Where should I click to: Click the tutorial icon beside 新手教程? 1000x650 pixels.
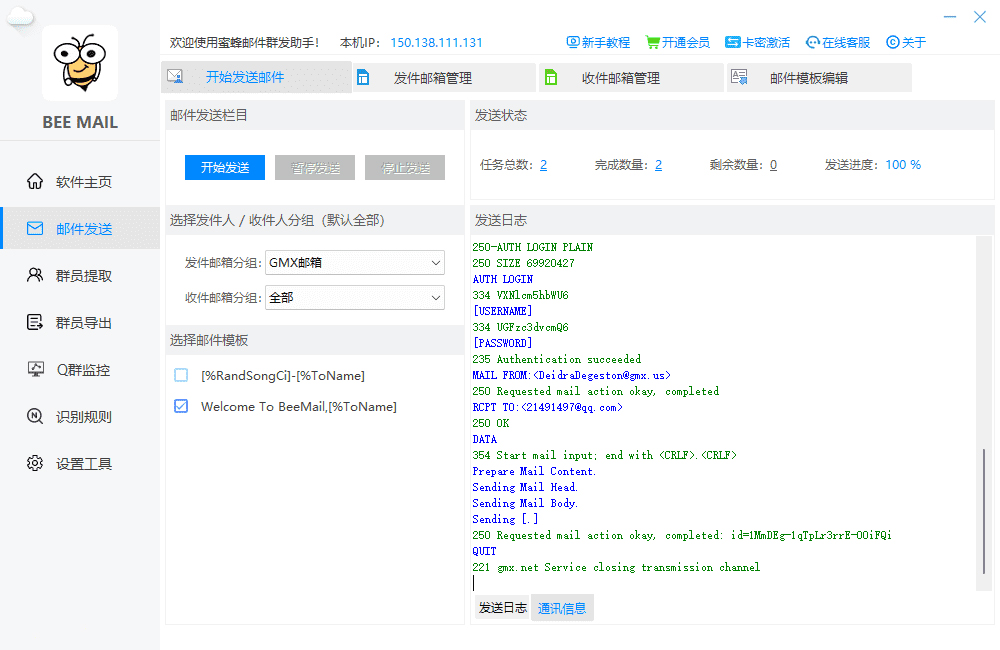pyautogui.click(x=573, y=42)
